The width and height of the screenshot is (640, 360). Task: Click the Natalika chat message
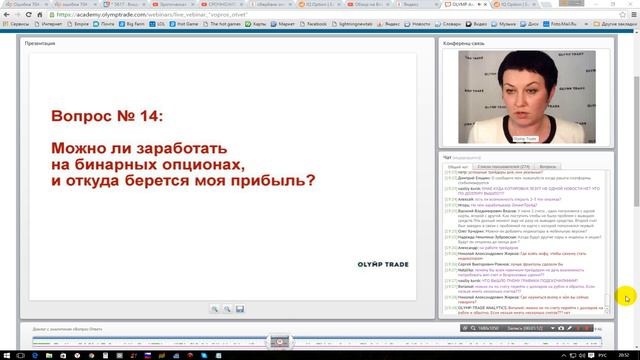point(515,272)
